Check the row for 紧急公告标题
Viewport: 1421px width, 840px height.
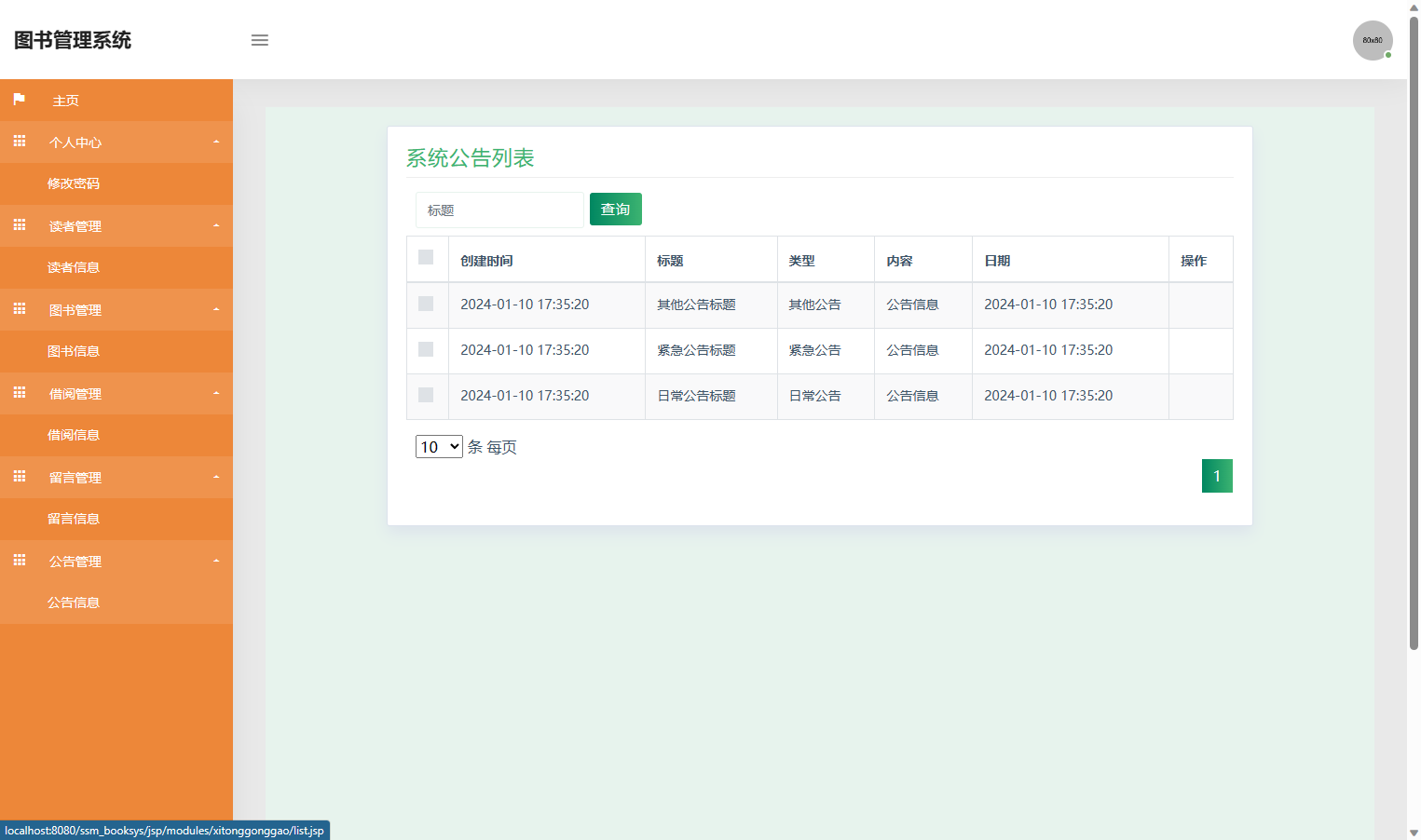[427, 349]
